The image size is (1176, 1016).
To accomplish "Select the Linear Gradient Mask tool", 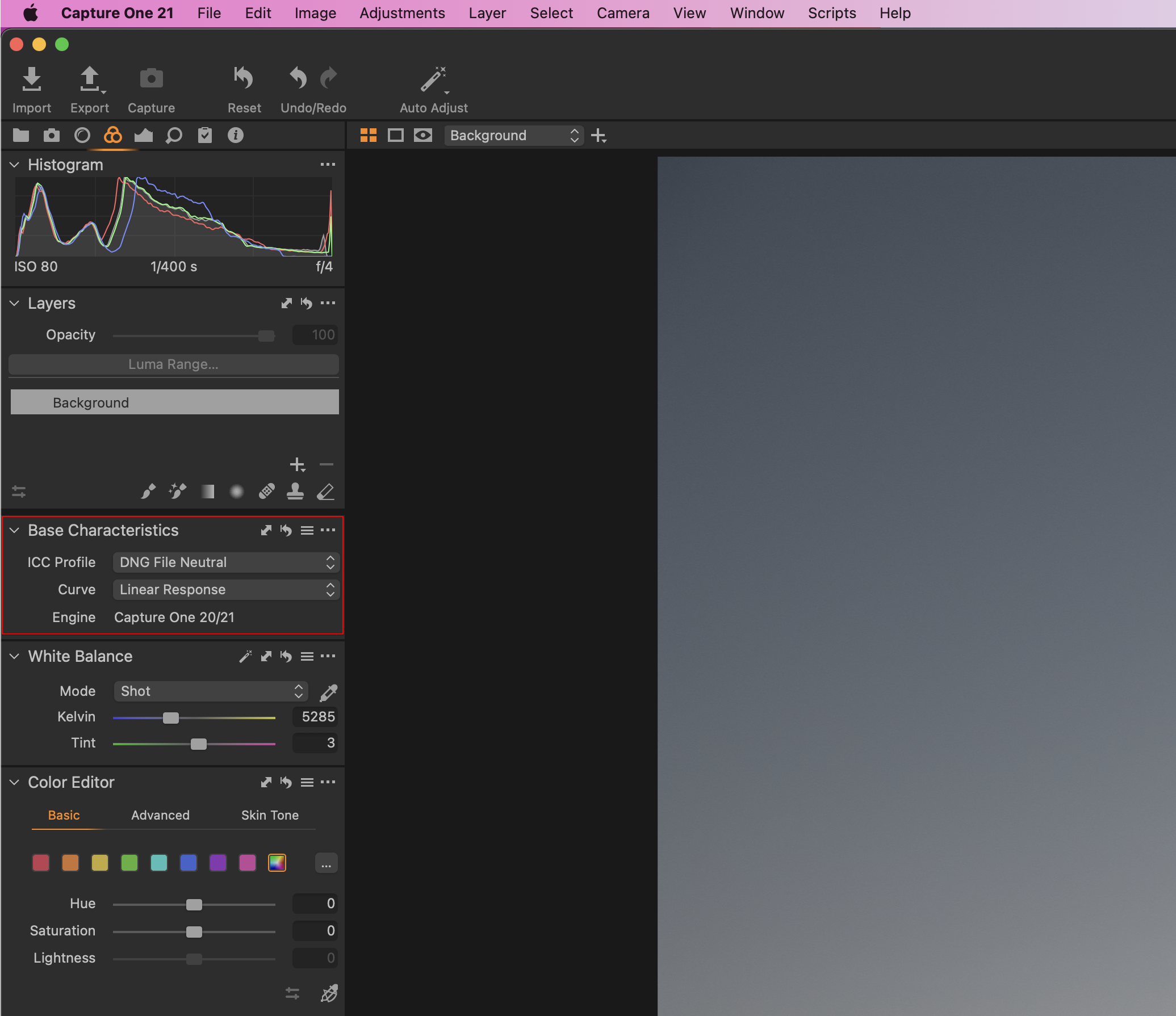I will pos(208,492).
